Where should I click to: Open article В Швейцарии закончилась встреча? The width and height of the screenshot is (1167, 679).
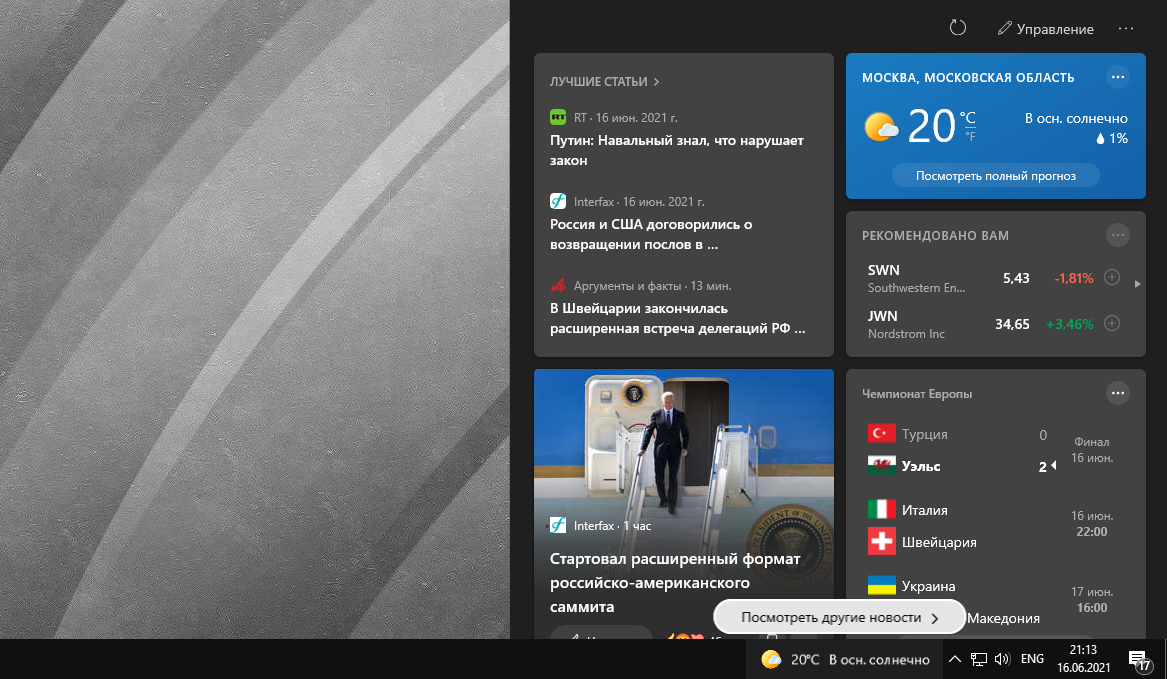pos(677,319)
